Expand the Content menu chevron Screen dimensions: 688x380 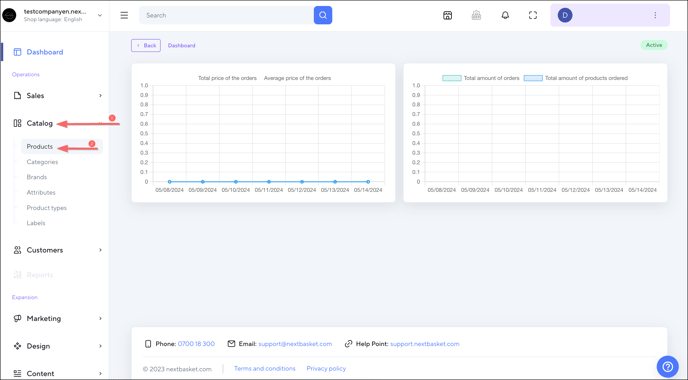coord(100,373)
